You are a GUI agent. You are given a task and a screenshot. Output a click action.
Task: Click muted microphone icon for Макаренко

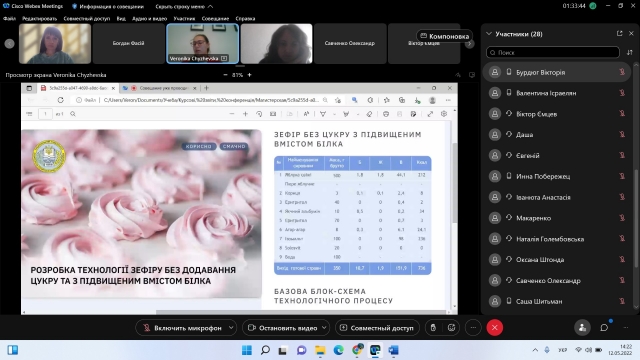(622, 218)
